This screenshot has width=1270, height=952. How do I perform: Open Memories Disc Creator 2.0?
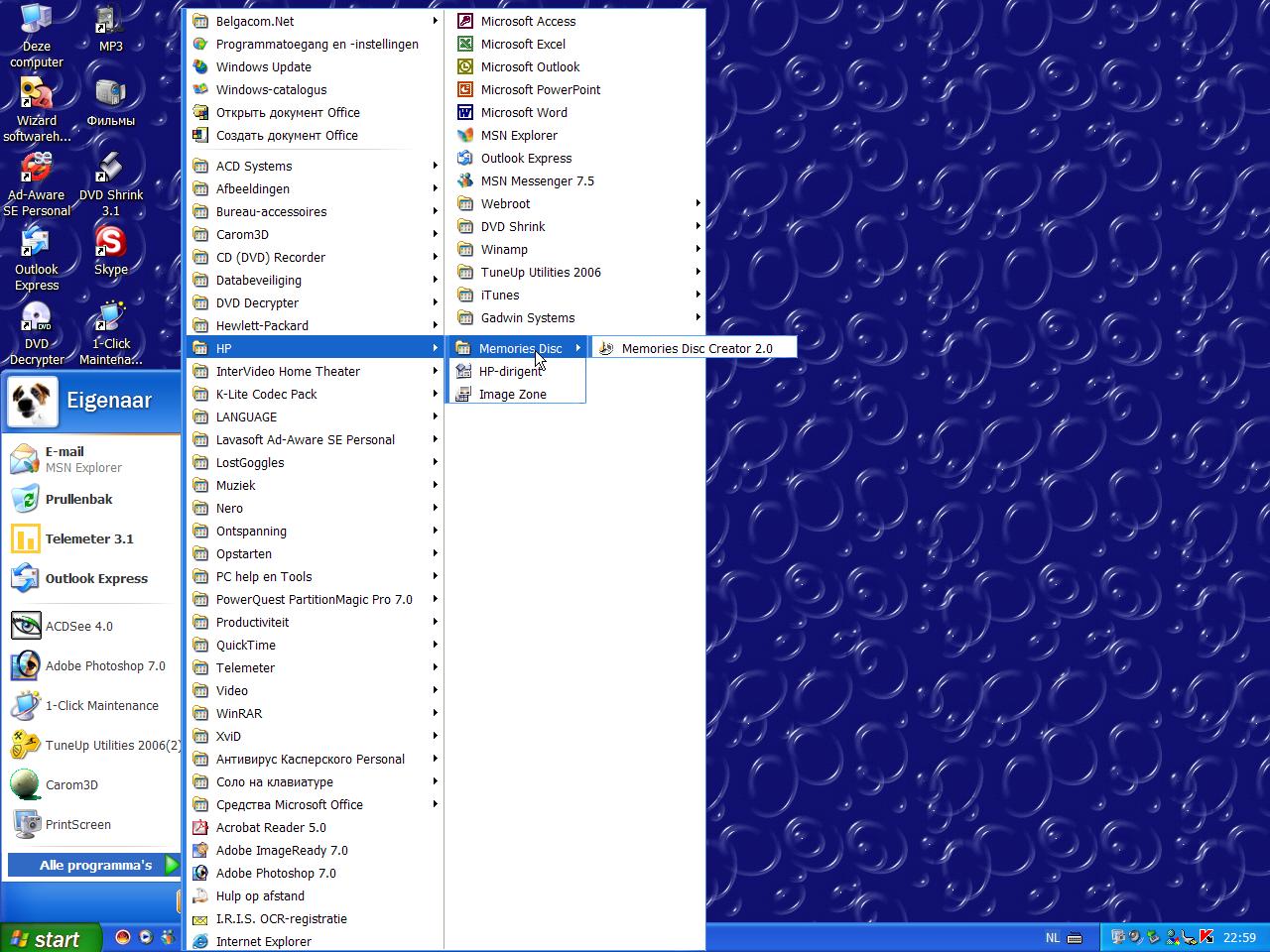click(x=695, y=348)
